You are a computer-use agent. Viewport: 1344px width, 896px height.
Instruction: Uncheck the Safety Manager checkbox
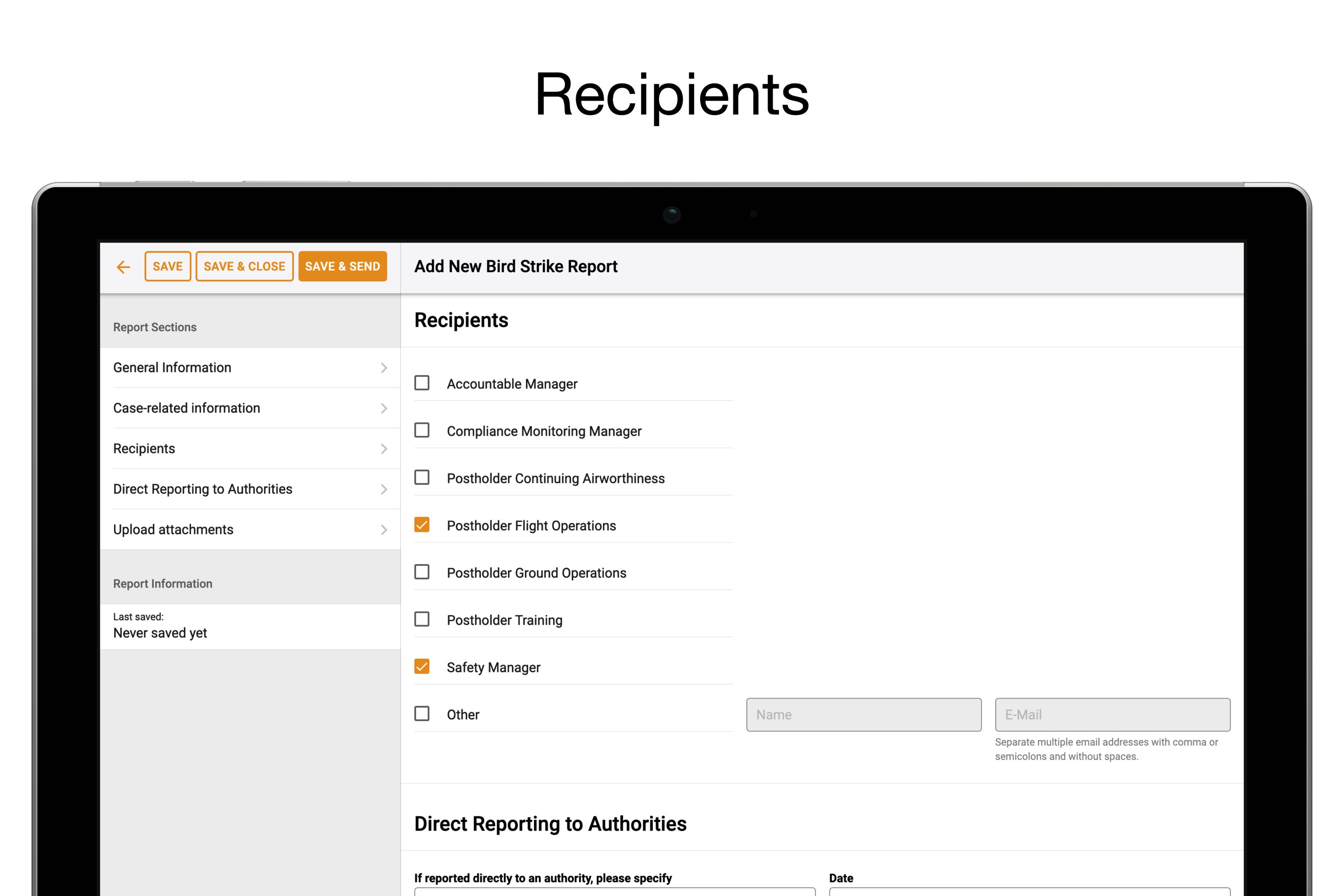point(421,667)
